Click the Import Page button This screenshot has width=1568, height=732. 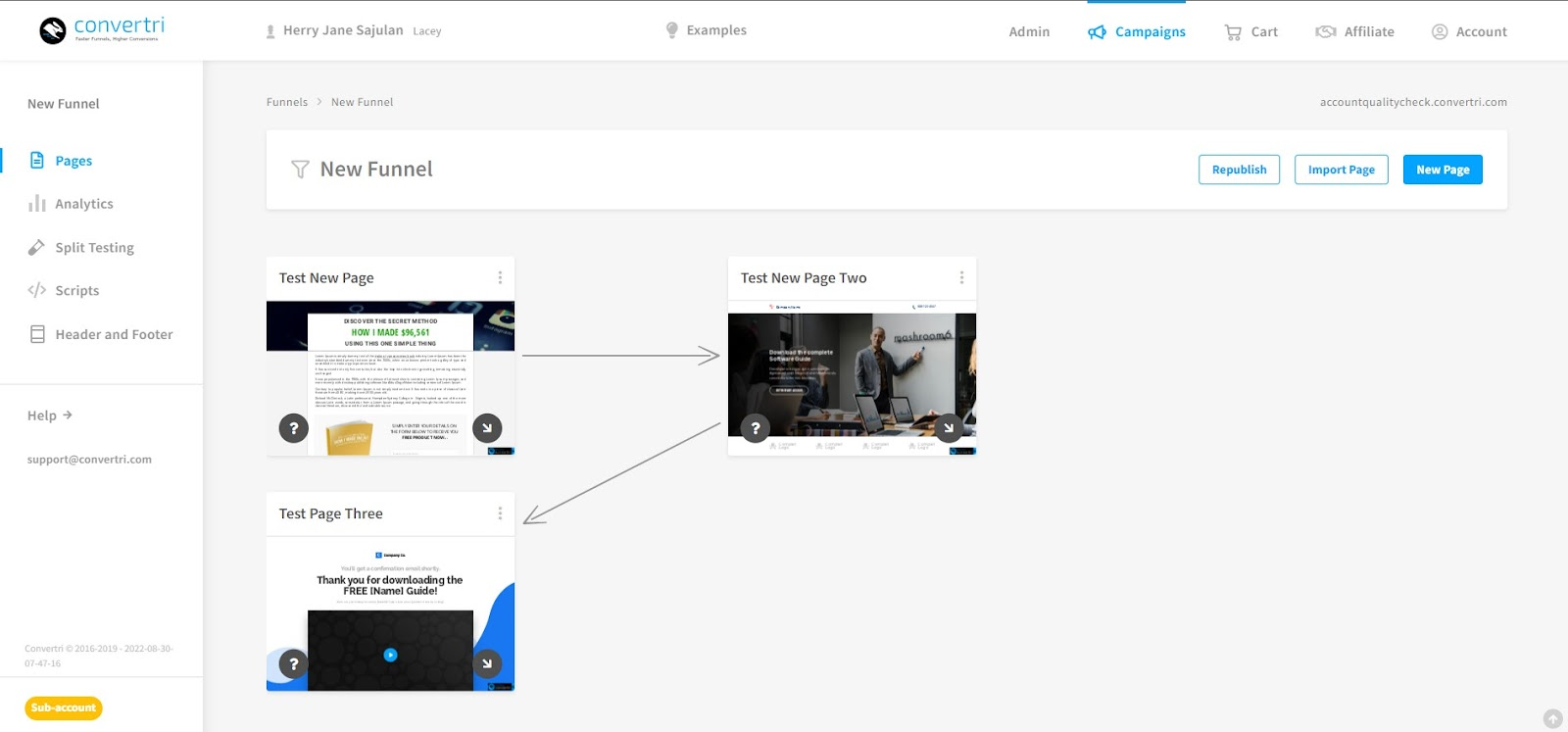(1341, 170)
